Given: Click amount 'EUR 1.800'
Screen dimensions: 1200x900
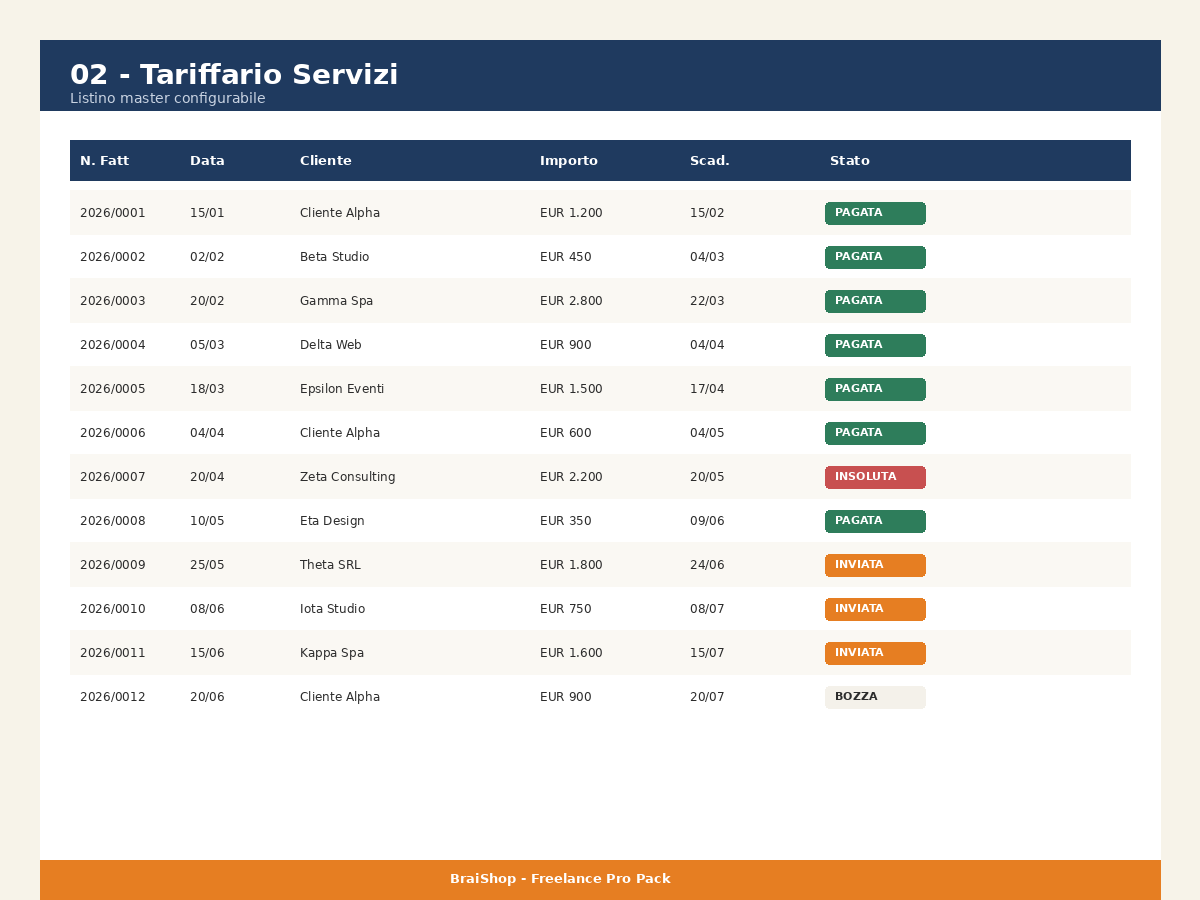Looking at the screenshot, I should (x=571, y=565).
